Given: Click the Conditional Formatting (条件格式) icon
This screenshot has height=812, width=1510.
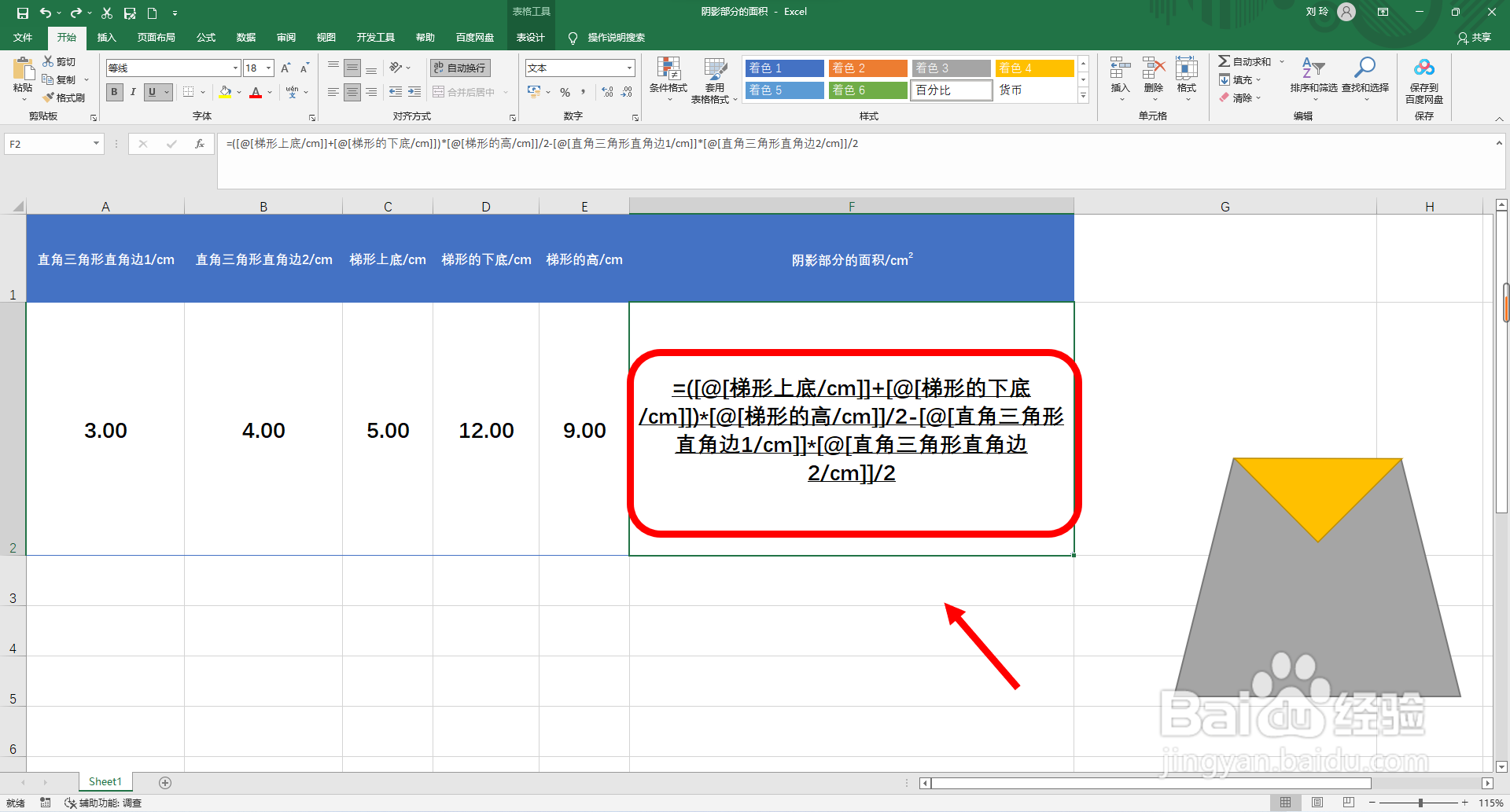Looking at the screenshot, I should pyautogui.click(x=668, y=68).
